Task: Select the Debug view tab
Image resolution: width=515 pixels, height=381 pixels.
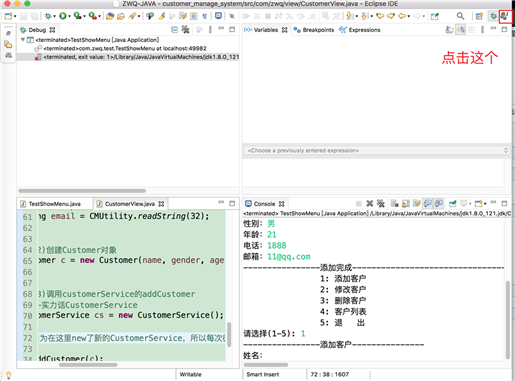Action: tap(37, 30)
